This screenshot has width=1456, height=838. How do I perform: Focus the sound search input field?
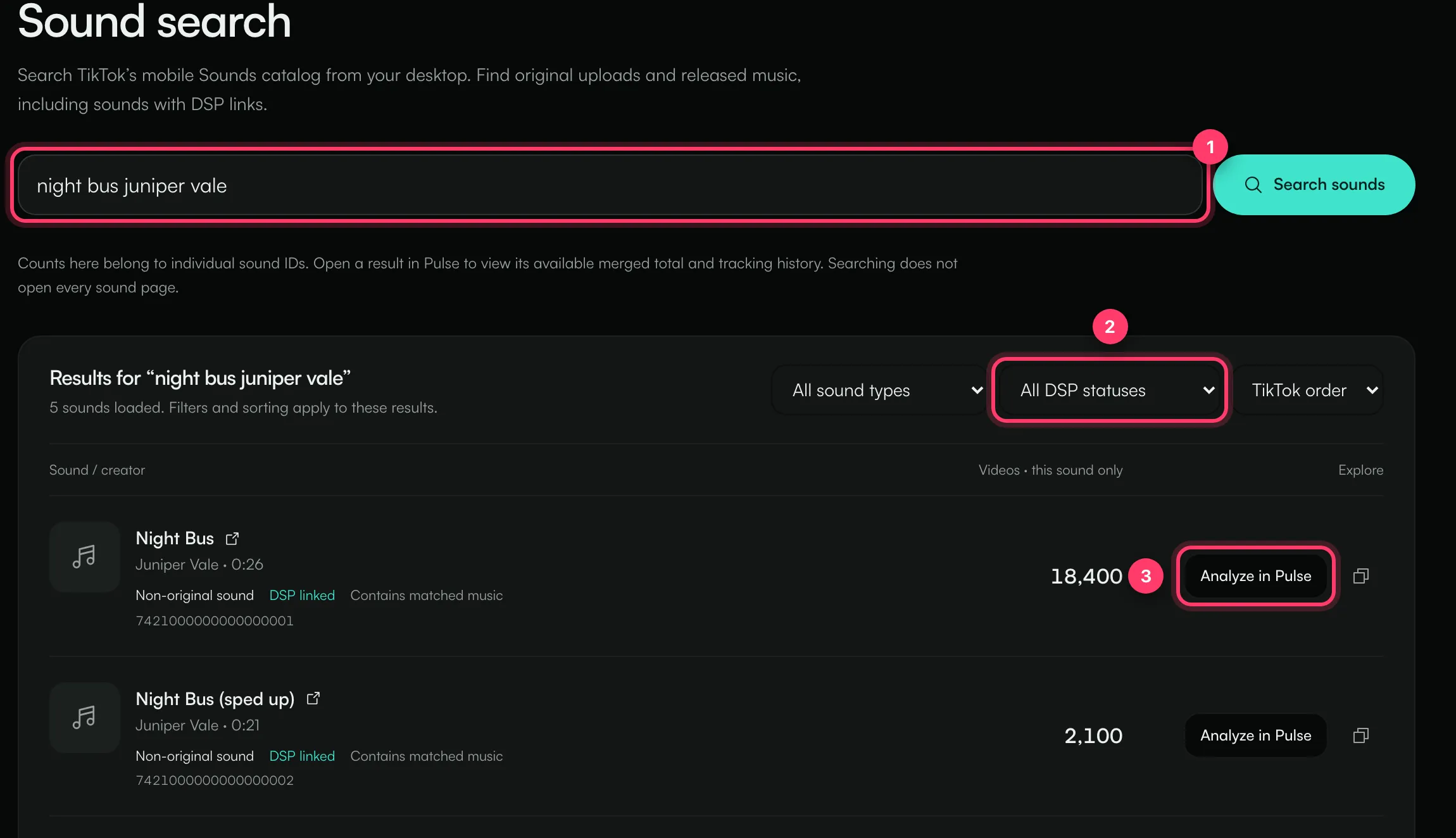(610, 185)
